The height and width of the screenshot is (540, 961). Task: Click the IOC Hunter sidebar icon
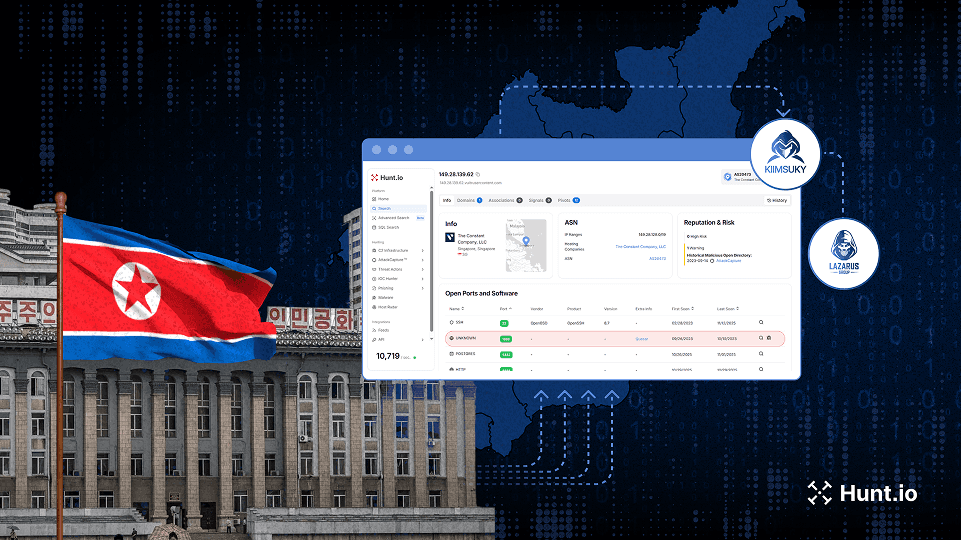pyautogui.click(x=374, y=279)
